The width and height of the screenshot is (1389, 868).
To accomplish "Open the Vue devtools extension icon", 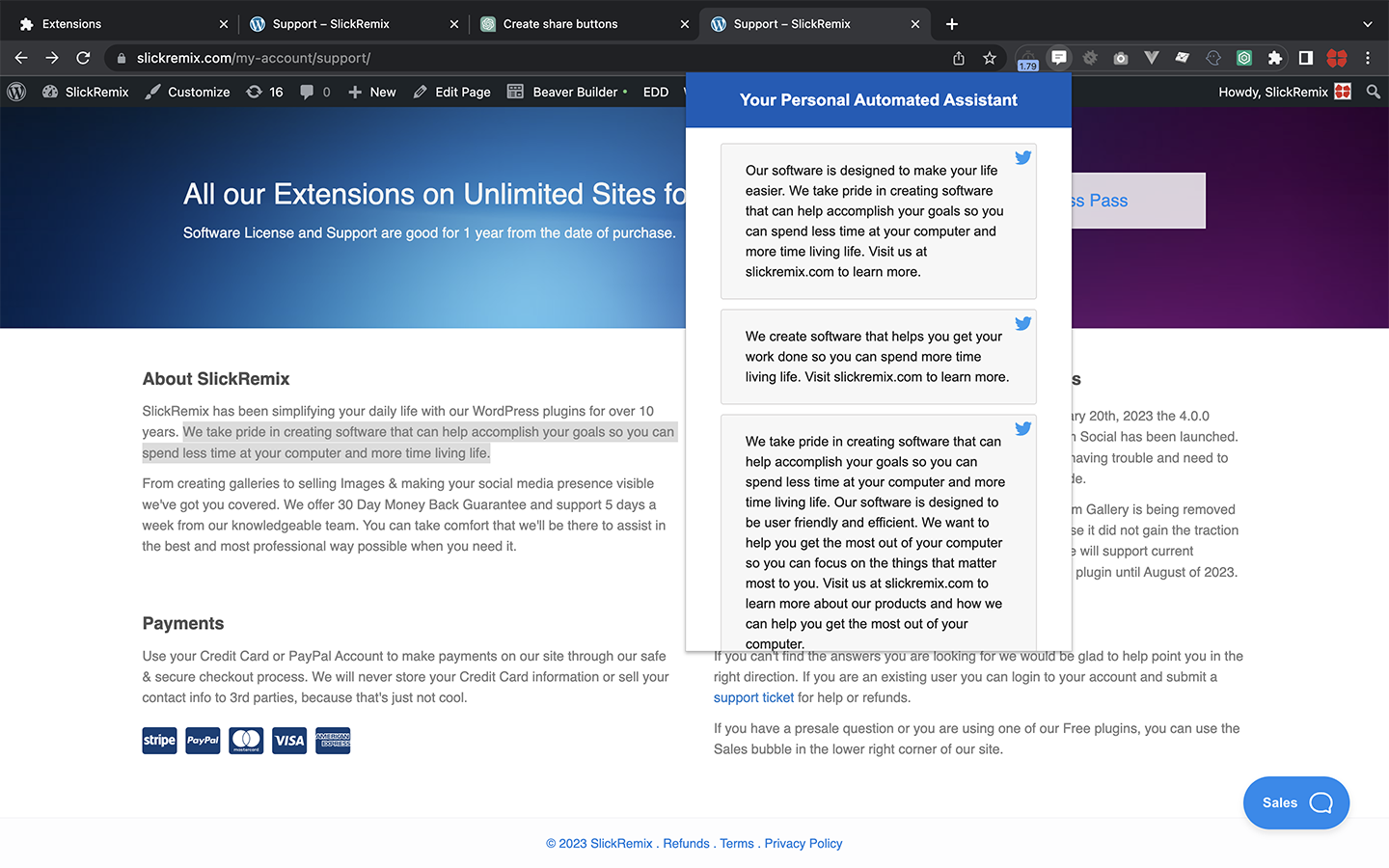I will pos(1152,58).
